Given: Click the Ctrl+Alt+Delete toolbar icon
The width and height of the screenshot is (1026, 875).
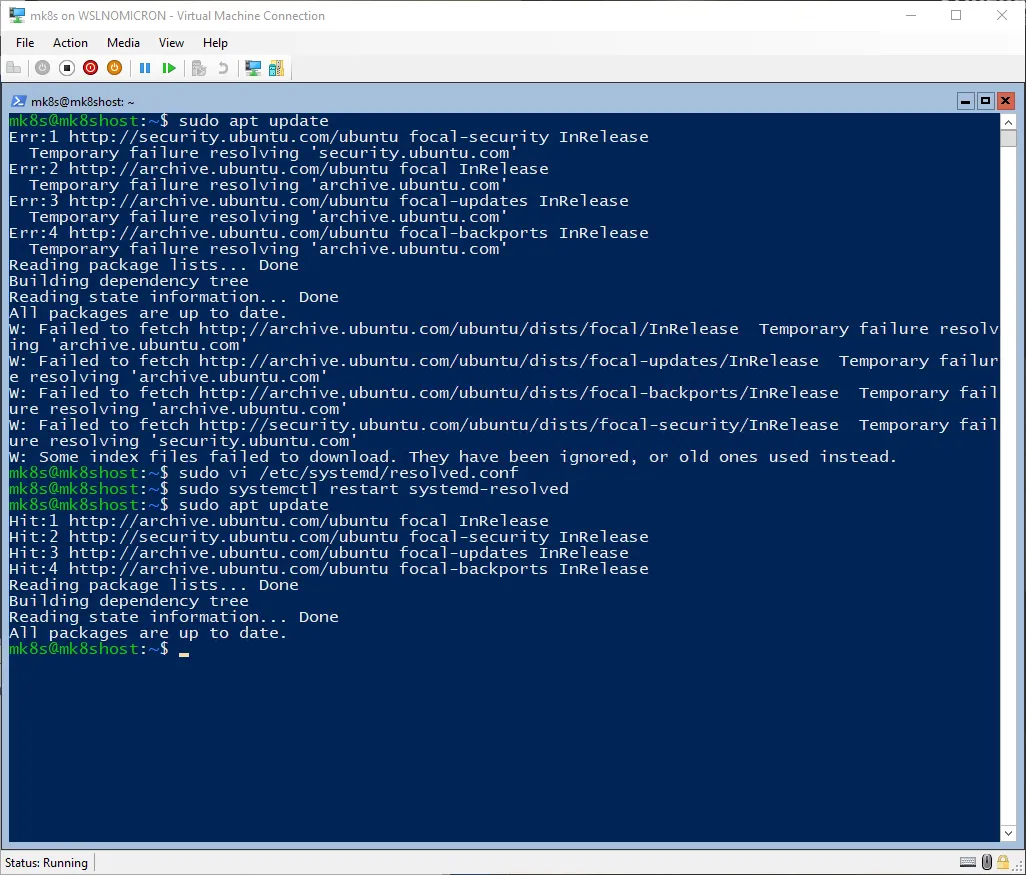Looking at the screenshot, I should click(x=14, y=68).
